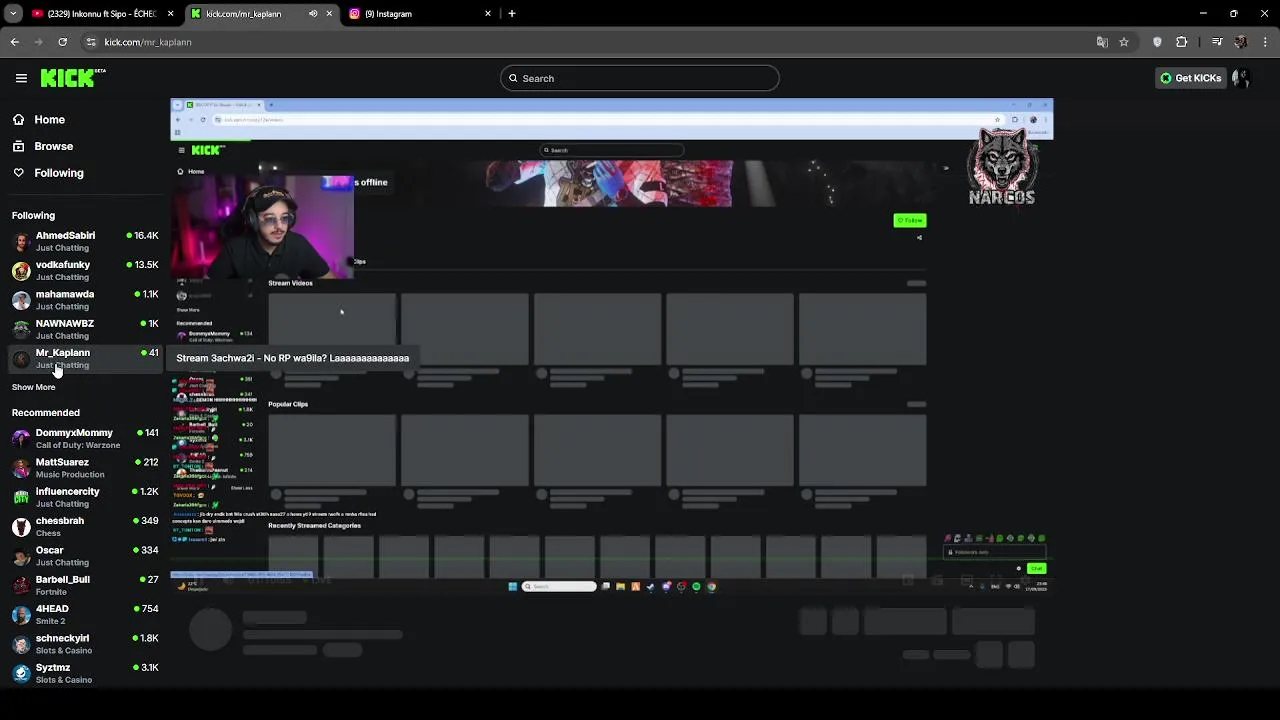Viewport: 1280px width, 720px height.
Task: Open the Chrome profile avatar
Action: click(x=1241, y=42)
